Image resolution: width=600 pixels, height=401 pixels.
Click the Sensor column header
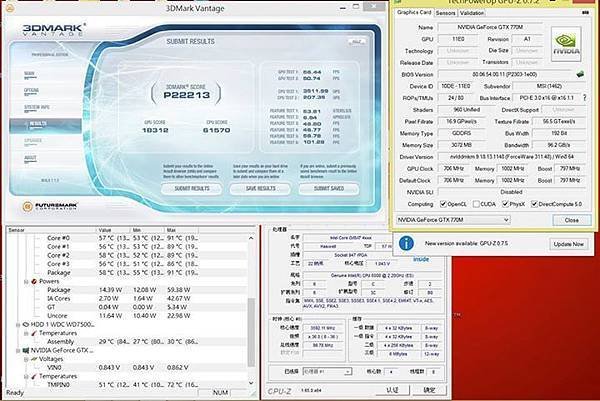[x=51, y=230]
